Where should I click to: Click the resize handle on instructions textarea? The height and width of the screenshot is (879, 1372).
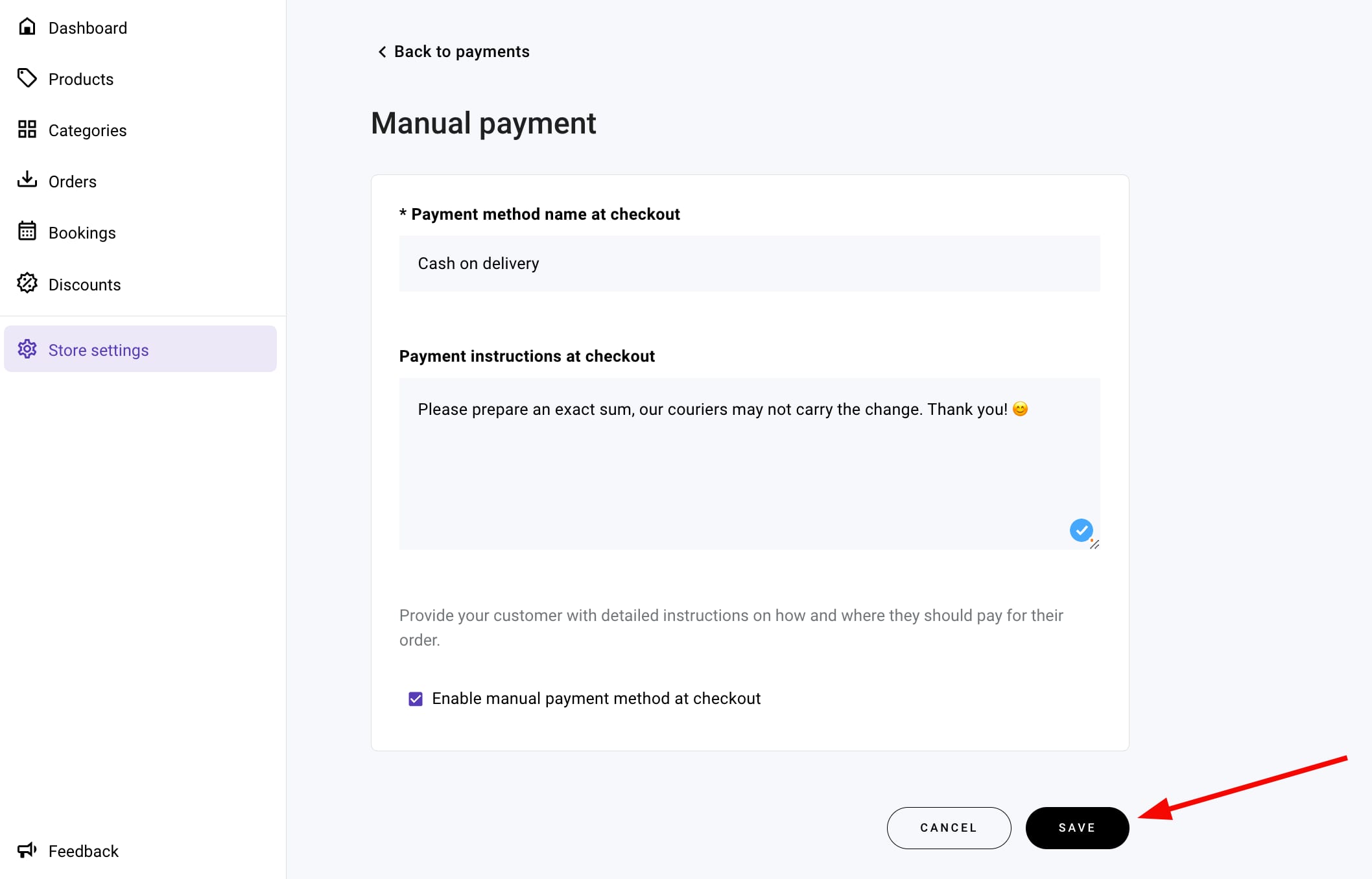tap(1096, 546)
